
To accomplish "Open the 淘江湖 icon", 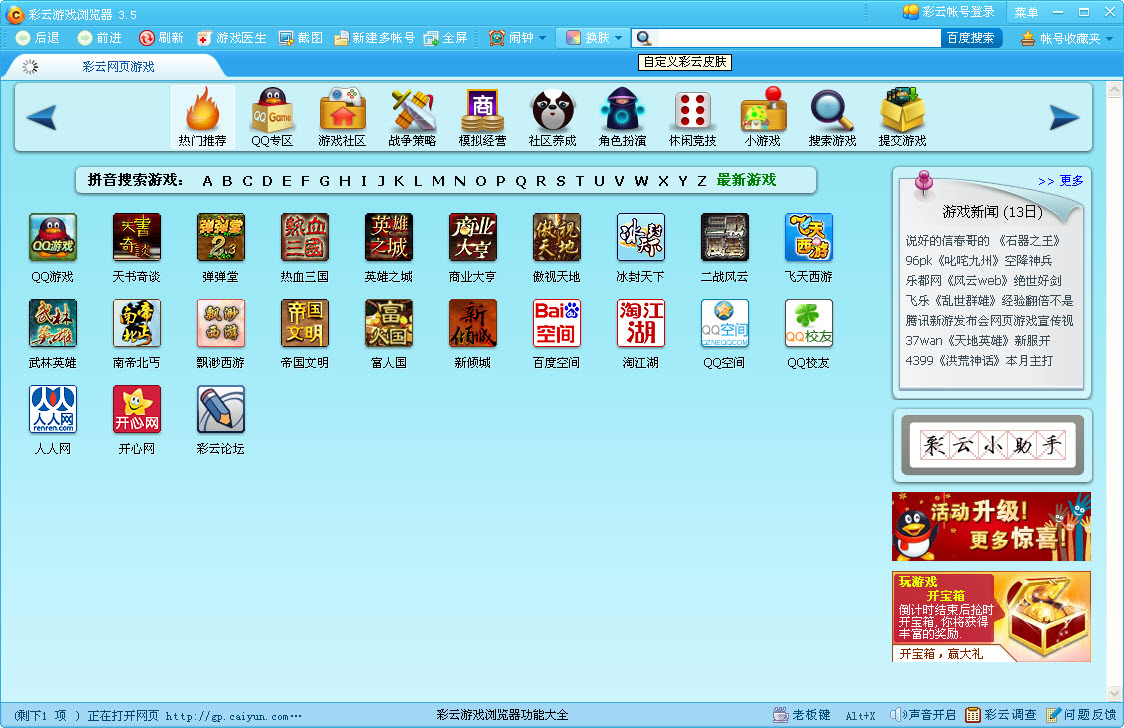I will coord(641,323).
